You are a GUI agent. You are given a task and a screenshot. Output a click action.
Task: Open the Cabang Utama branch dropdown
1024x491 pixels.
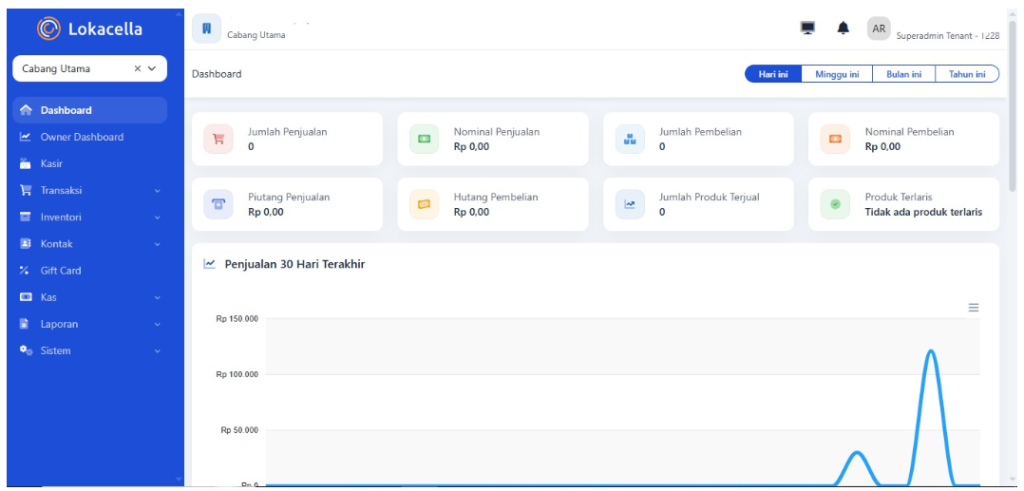click(89, 69)
